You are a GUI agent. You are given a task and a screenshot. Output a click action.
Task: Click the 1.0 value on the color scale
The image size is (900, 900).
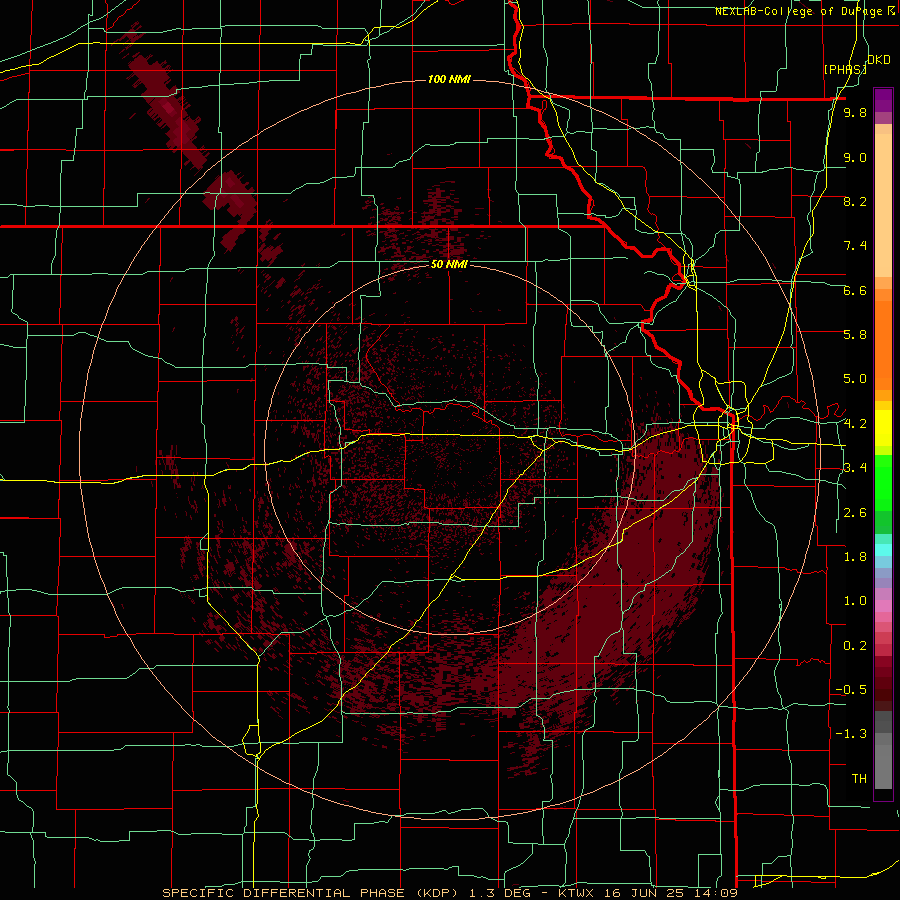(855, 601)
